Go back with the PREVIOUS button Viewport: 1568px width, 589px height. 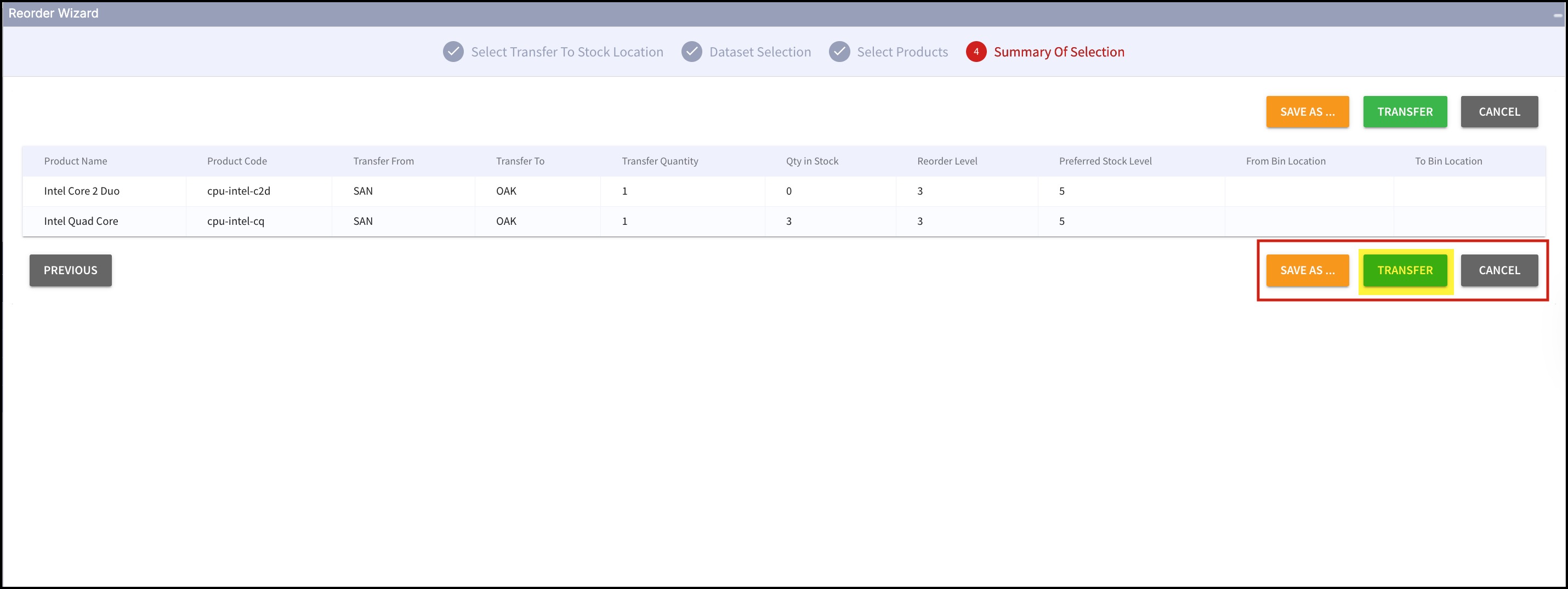pyautogui.click(x=71, y=270)
